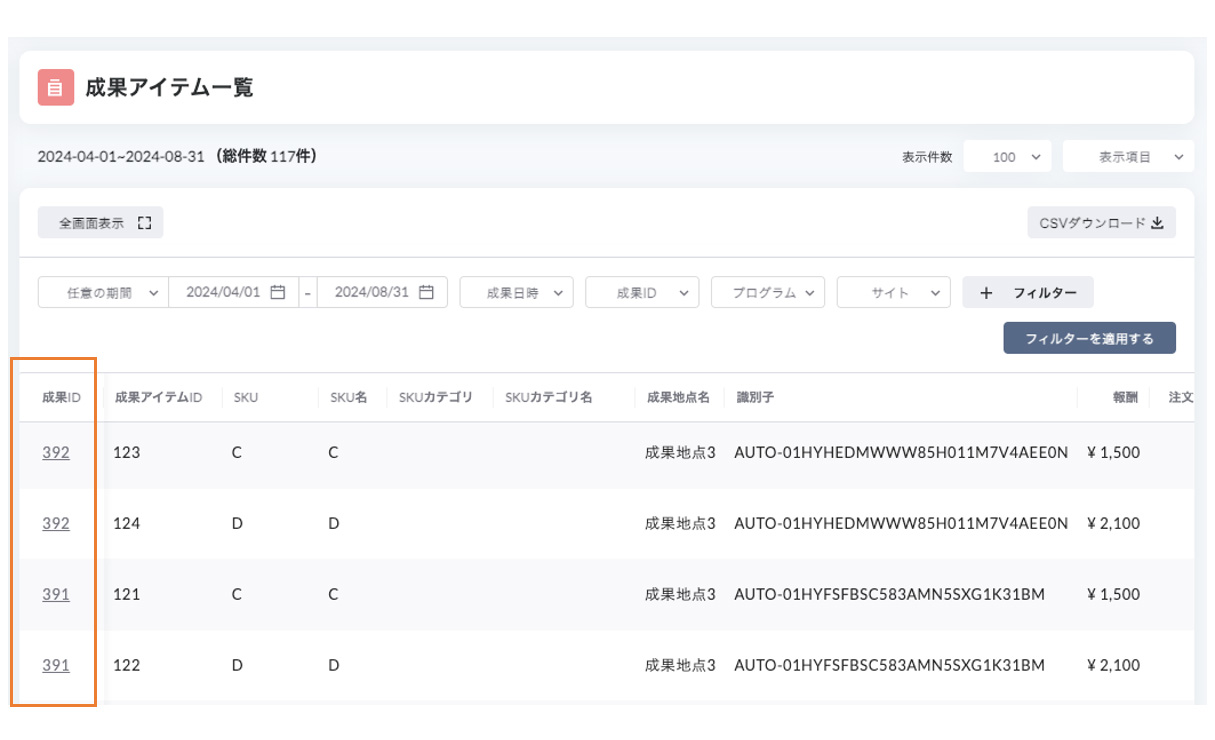
Task: Click the 成果地点名 column header
Action: (x=678, y=397)
